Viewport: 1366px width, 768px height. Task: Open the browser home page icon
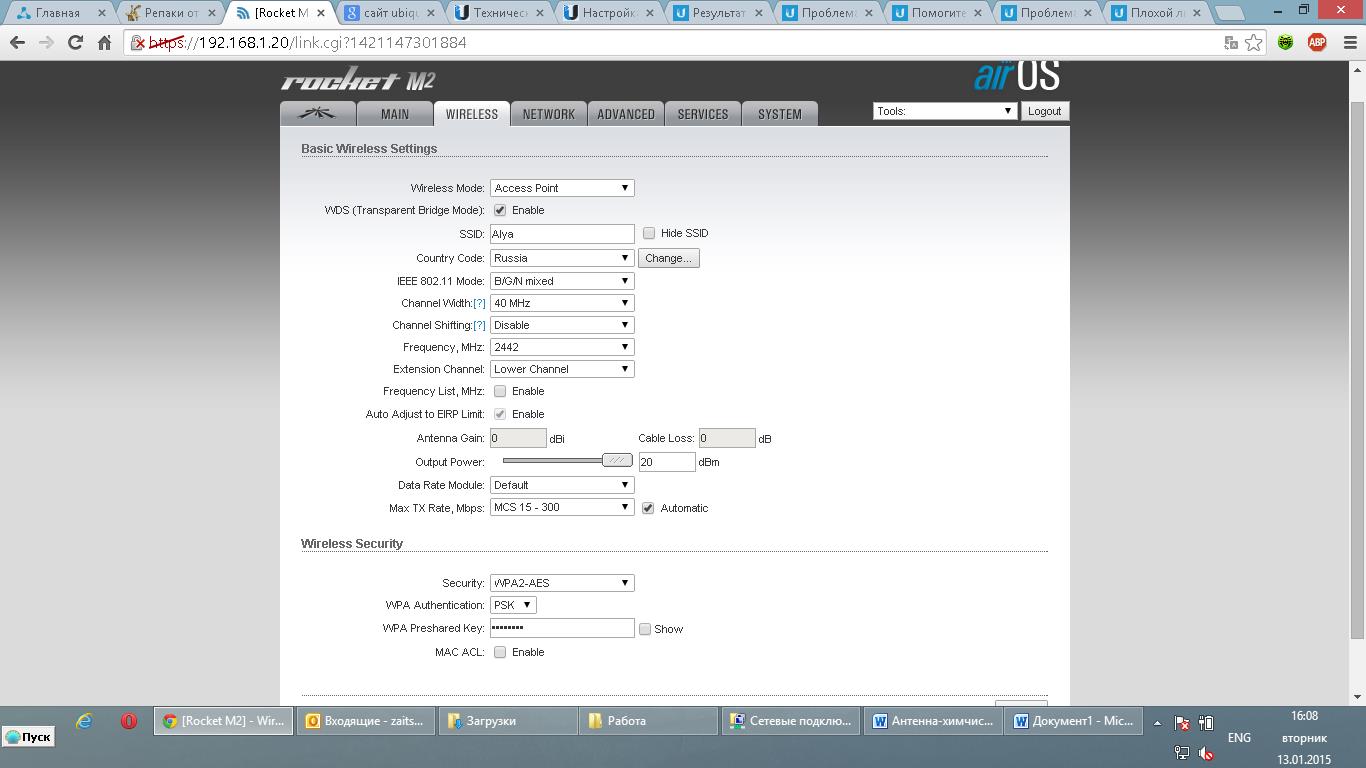click(x=104, y=43)
